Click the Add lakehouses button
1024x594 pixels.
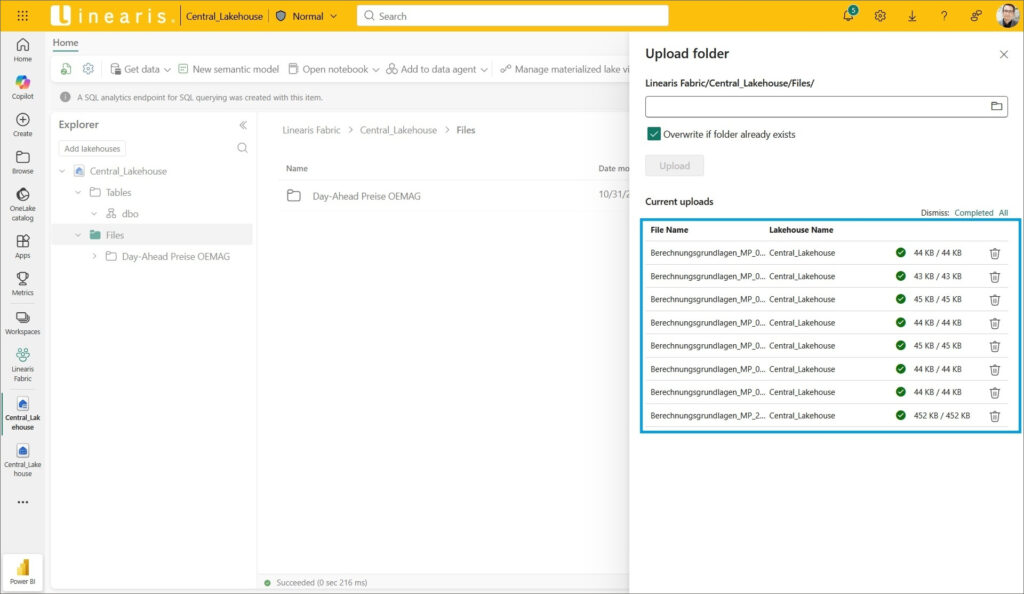92,148
